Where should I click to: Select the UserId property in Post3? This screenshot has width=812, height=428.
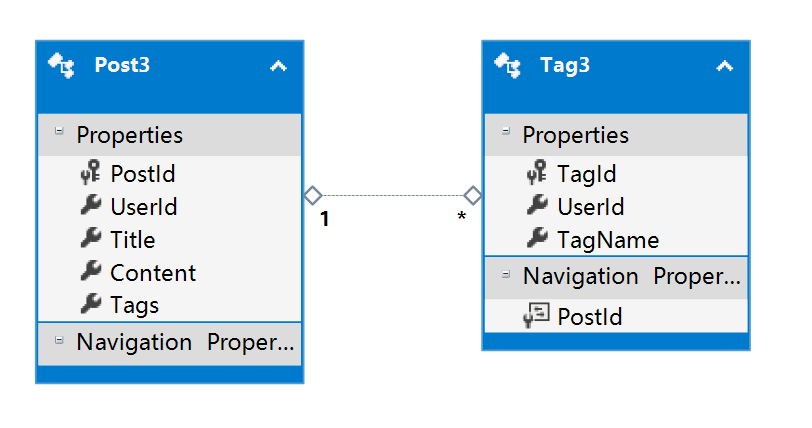coord(143,207)
